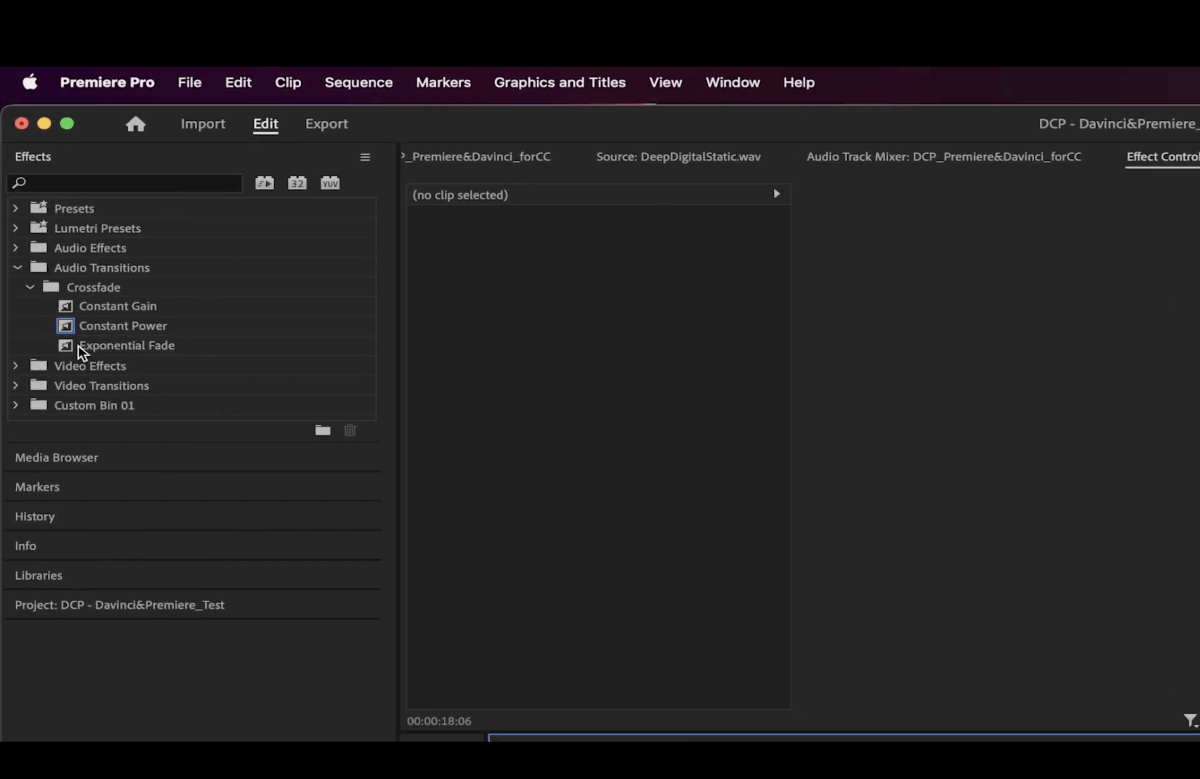Open the Effects panel hamburger menu
This screenshot has height=779, width=1200.
[365, 157]
